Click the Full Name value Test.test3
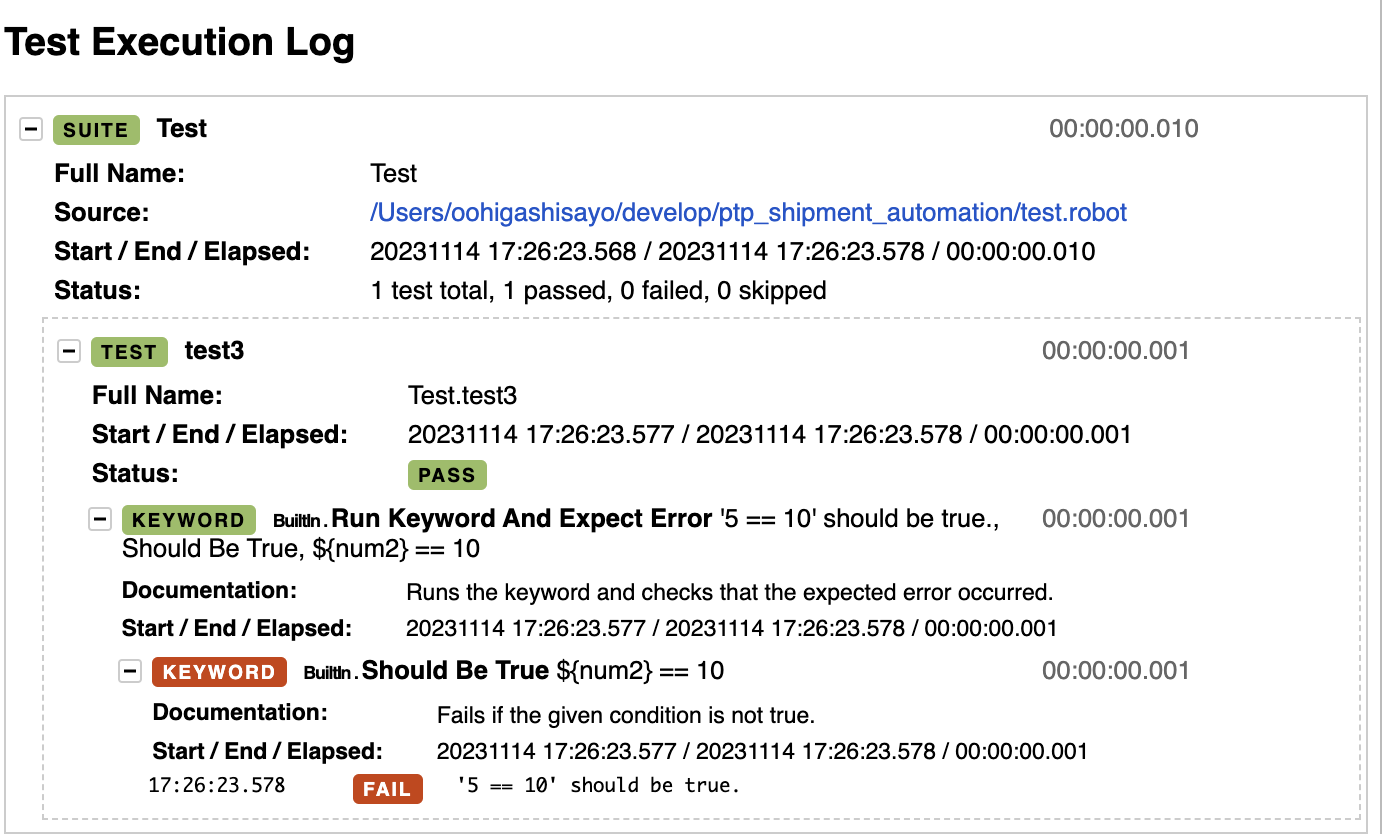This screenshot has height=834, width=1382. coord(462,395)
